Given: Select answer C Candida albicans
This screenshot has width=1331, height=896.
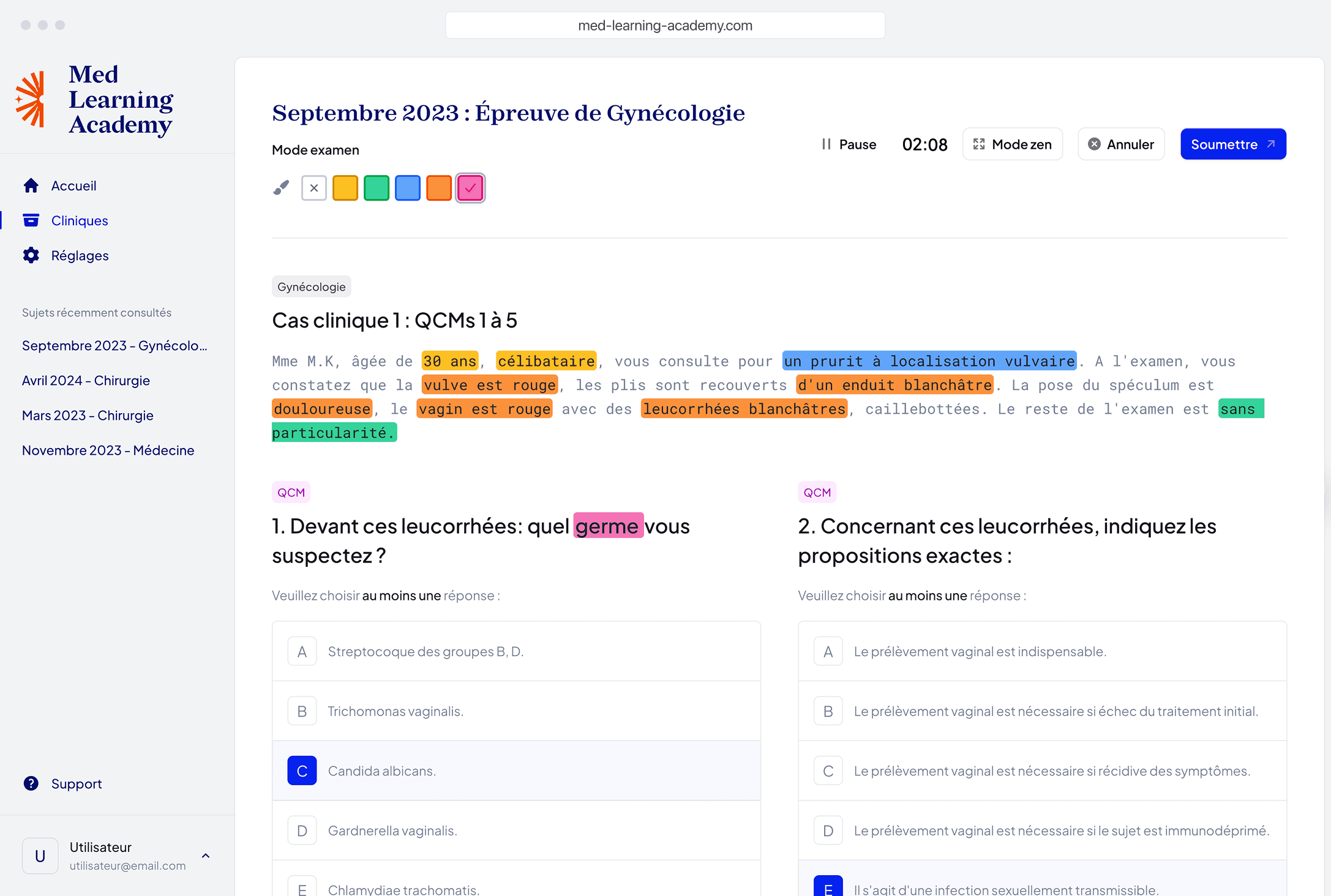Looking at the screenshot, I should (516, 771).
